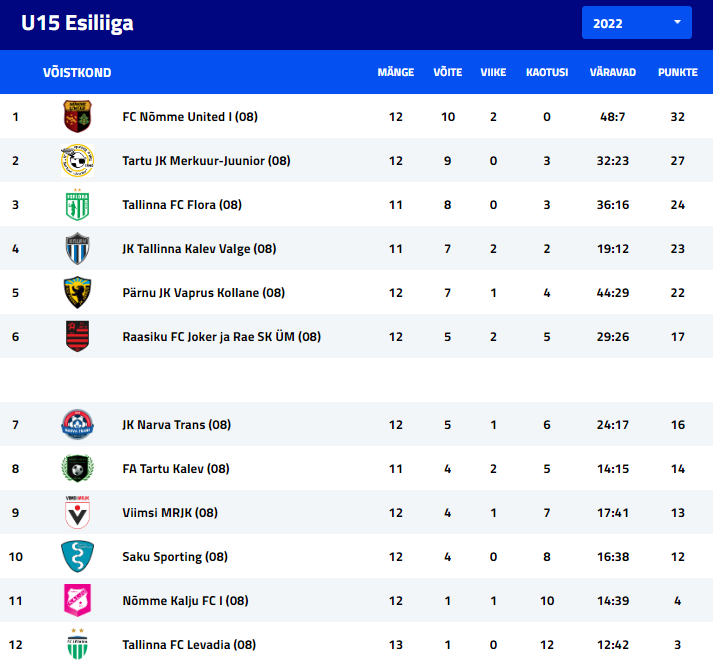The image size is (713, 666).
Task: Click the VÕISTKOND column header
Action: pyautogui.click(x=77, y=72)
